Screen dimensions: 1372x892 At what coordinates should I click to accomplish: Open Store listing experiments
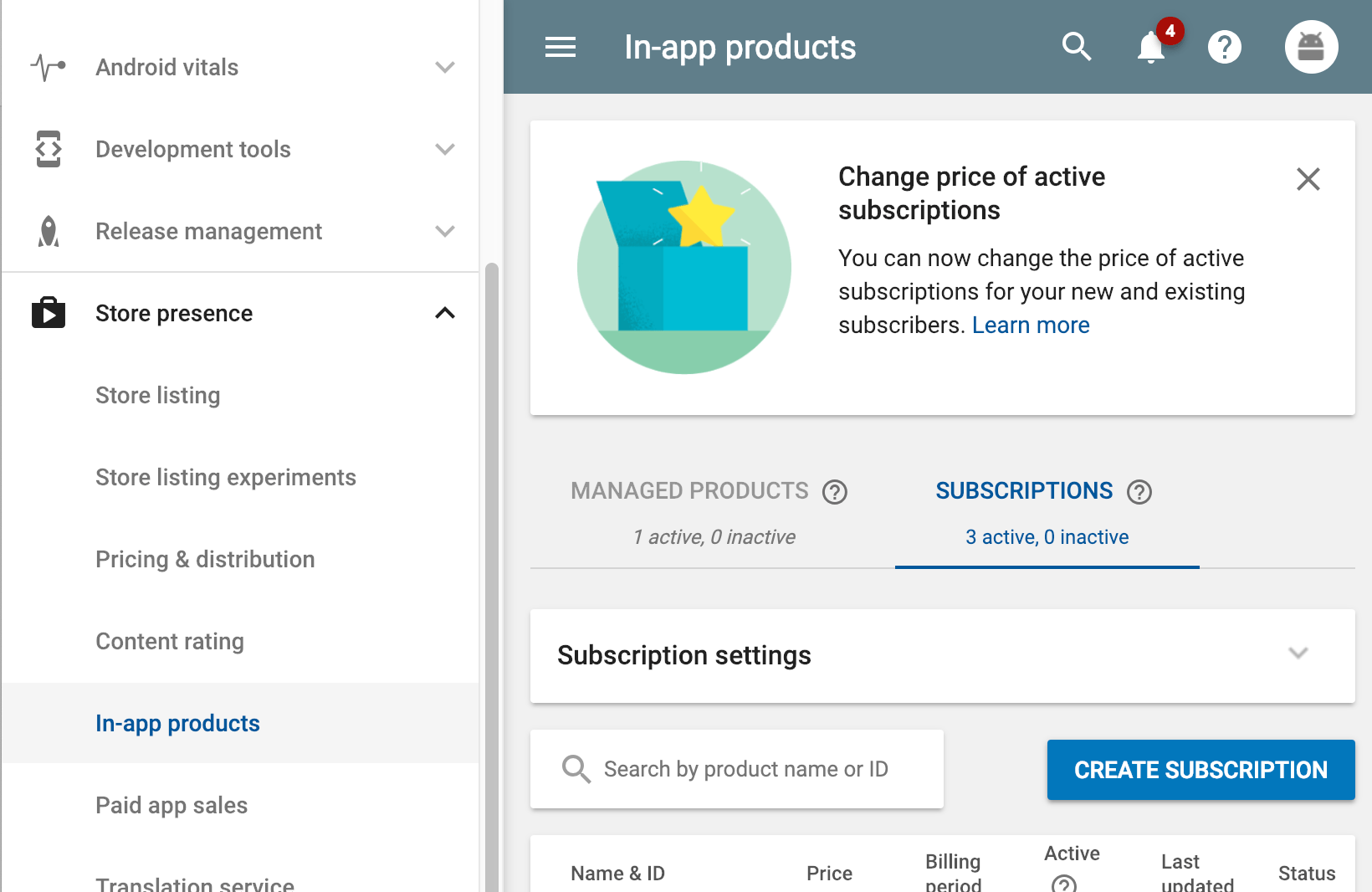226,477
